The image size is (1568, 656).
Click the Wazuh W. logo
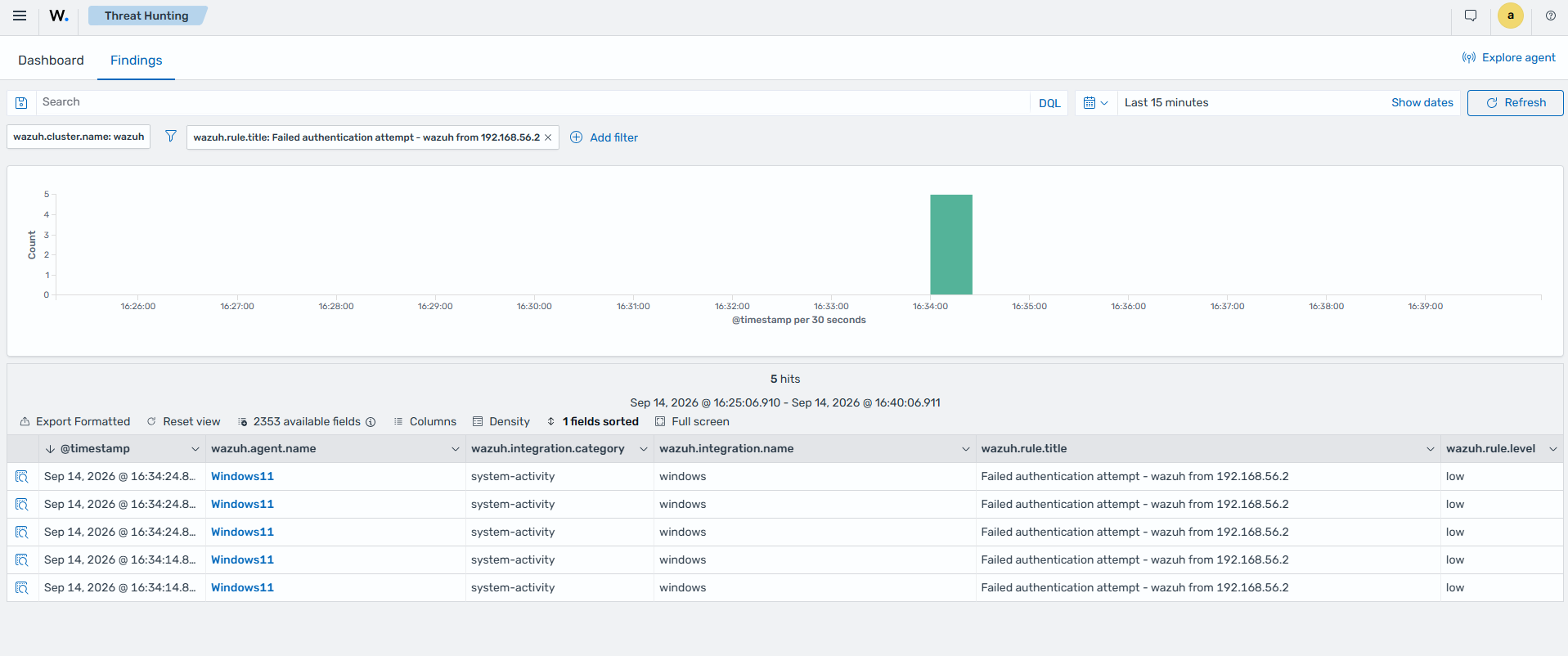(59, 16)
